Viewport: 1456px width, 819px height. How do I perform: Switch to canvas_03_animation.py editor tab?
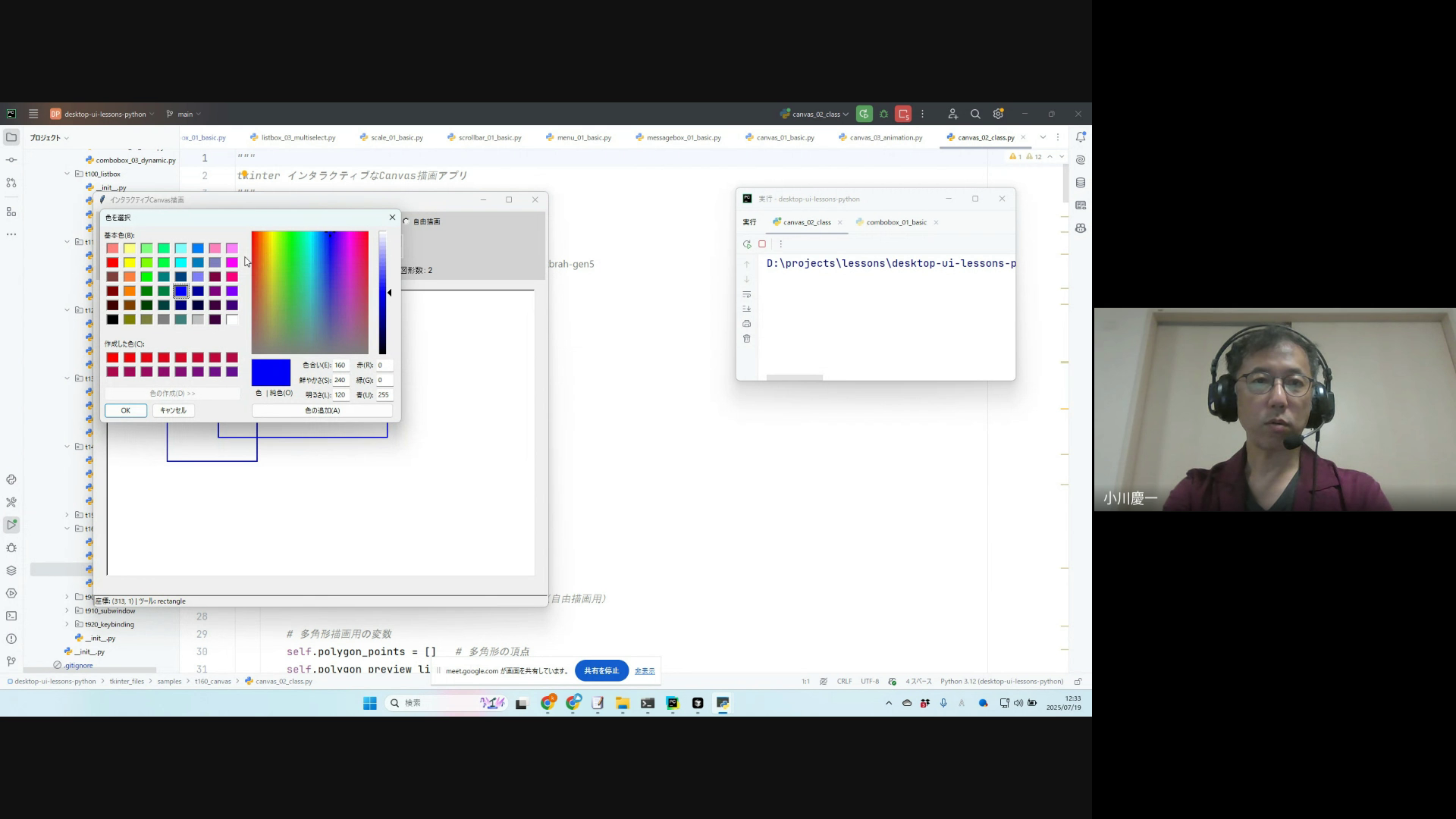885,137
